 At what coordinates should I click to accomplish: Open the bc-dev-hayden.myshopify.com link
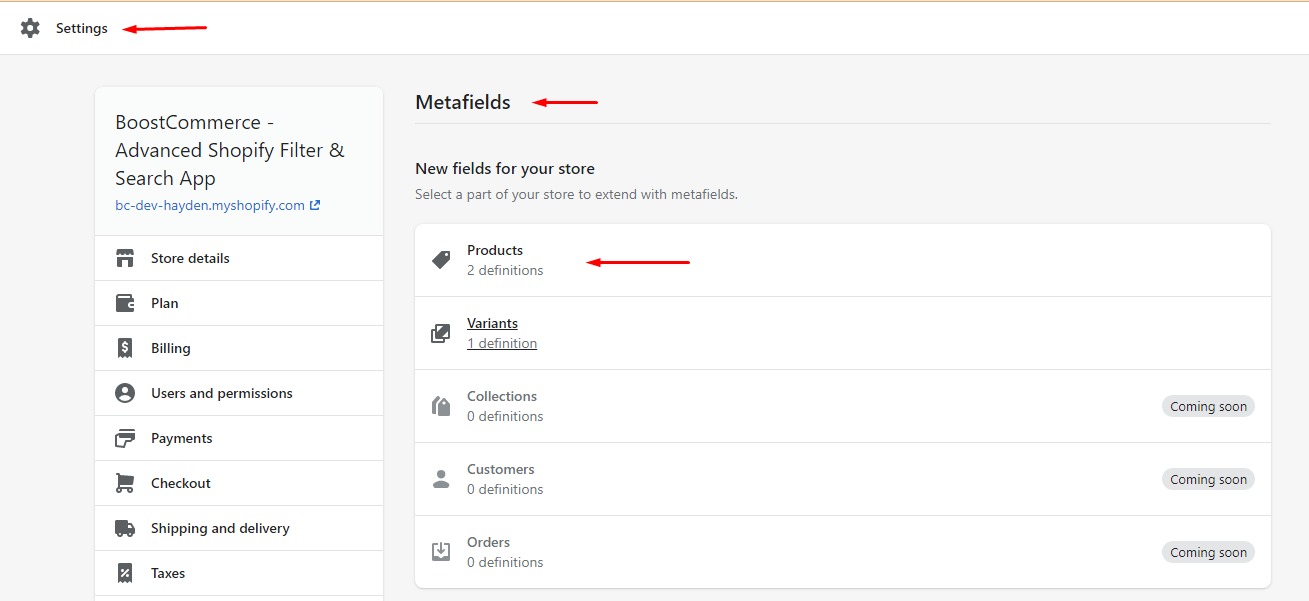[212, 204]
